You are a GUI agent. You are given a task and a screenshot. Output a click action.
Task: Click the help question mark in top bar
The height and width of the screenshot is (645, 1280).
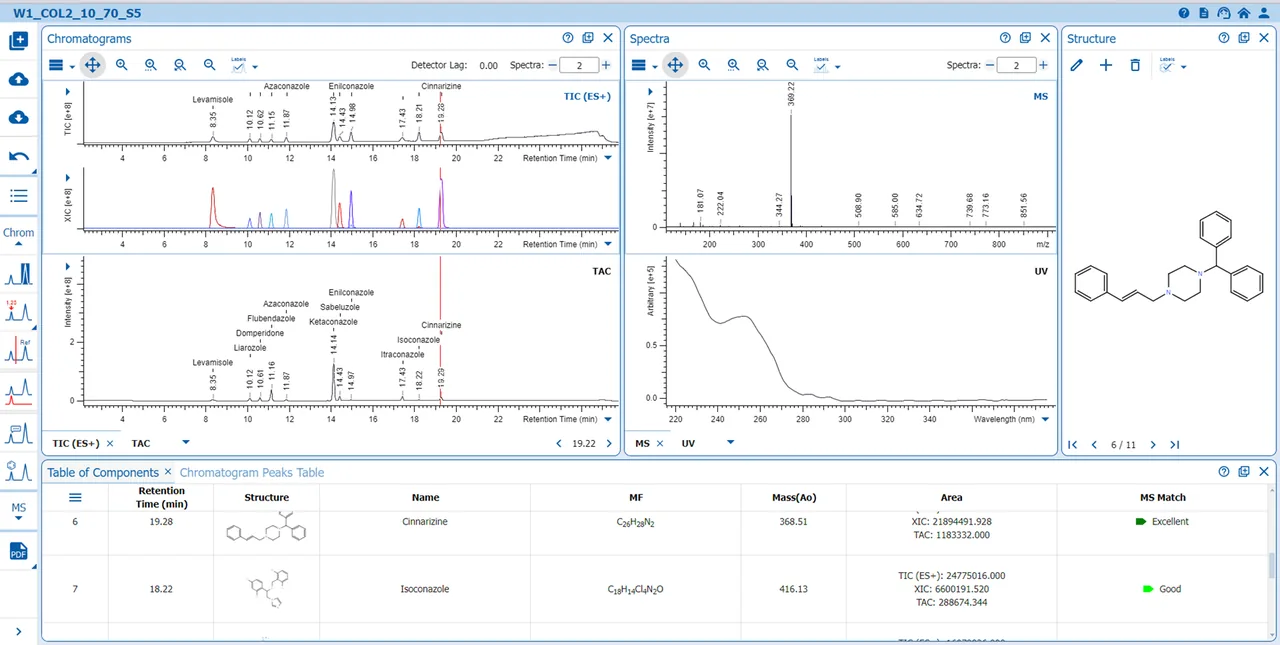point(1184,13)
